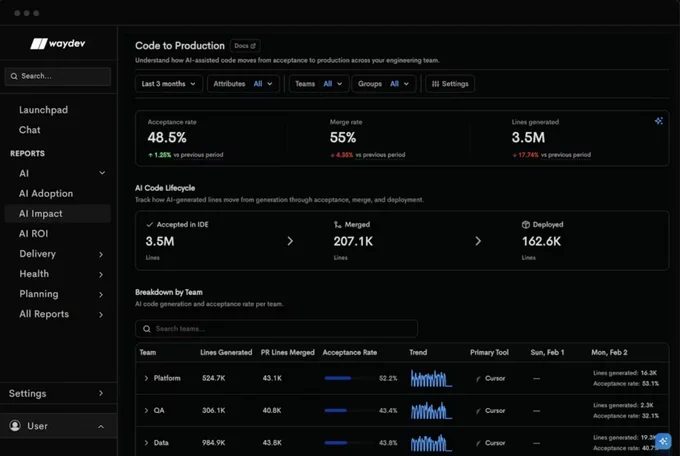Open the AI Adoption report
Screen dimensions: 680x456
[x=46, y=194]
